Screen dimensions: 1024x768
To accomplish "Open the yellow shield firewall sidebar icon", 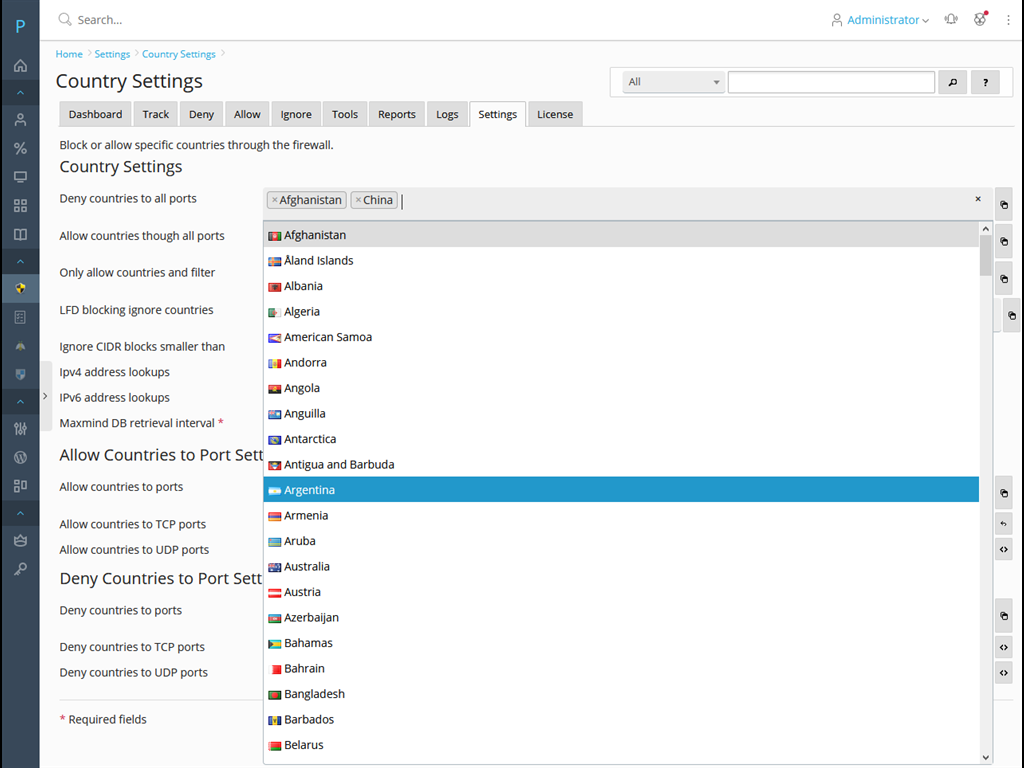I will click(x=20, y=289).
